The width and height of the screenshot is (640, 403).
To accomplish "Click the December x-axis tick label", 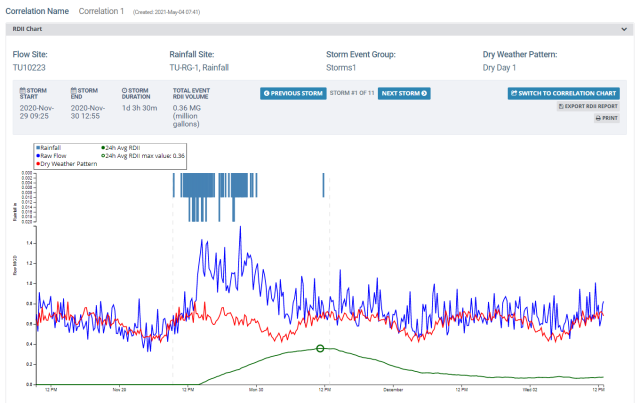I will click(393, 390).
